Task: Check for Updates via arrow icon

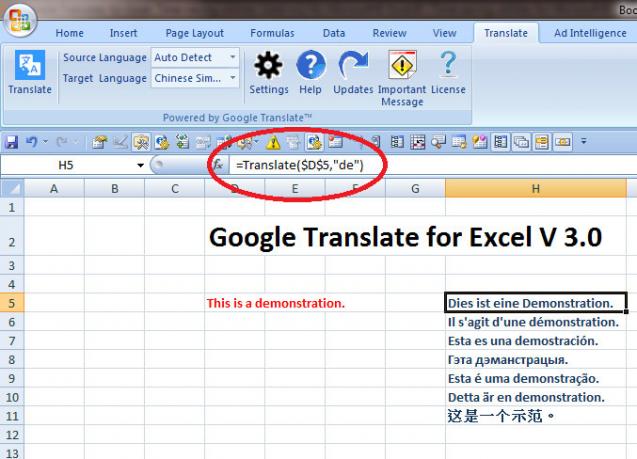Action: [353, 72]
